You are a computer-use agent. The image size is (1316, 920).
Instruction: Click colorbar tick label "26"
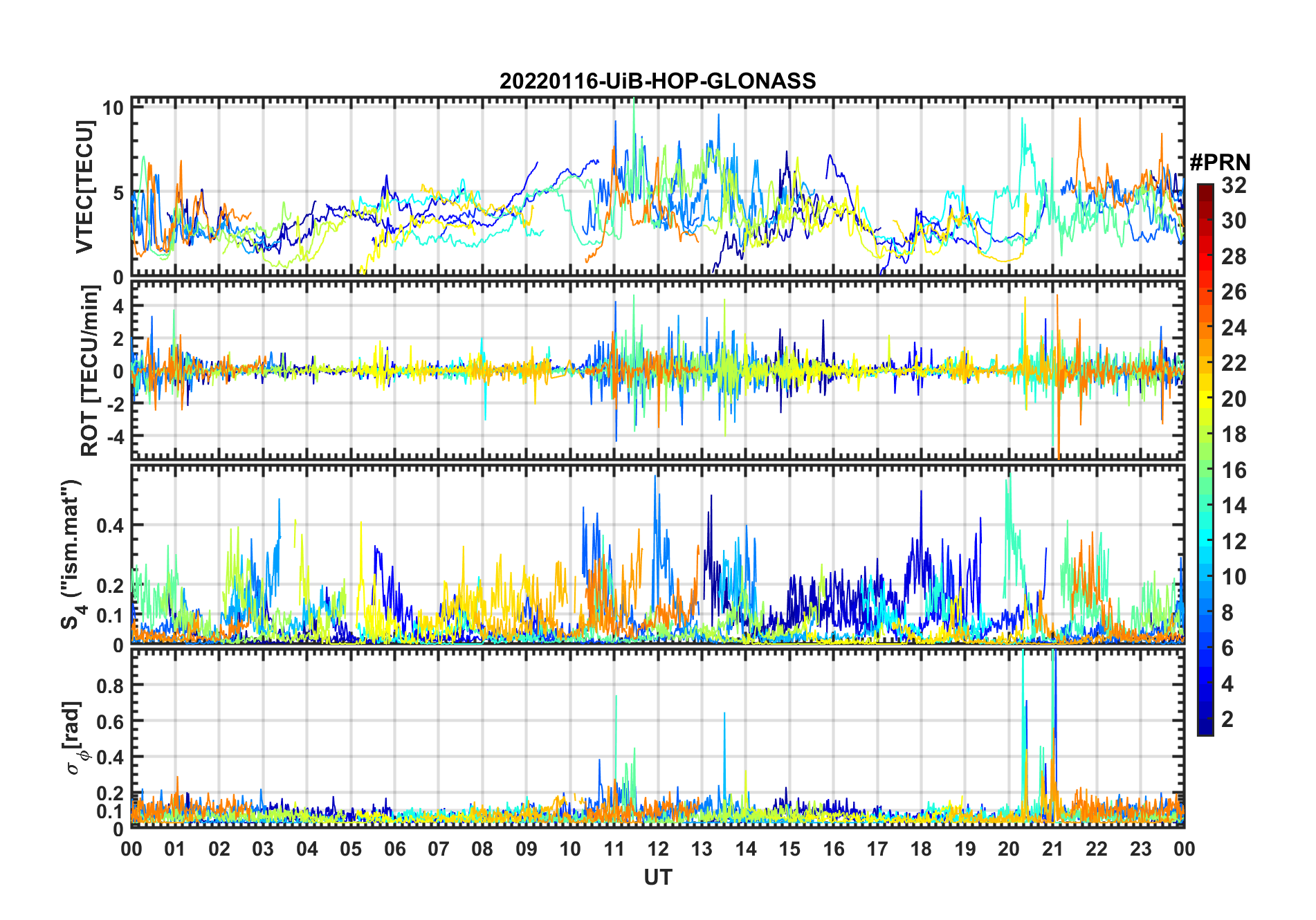[1234, 292]
